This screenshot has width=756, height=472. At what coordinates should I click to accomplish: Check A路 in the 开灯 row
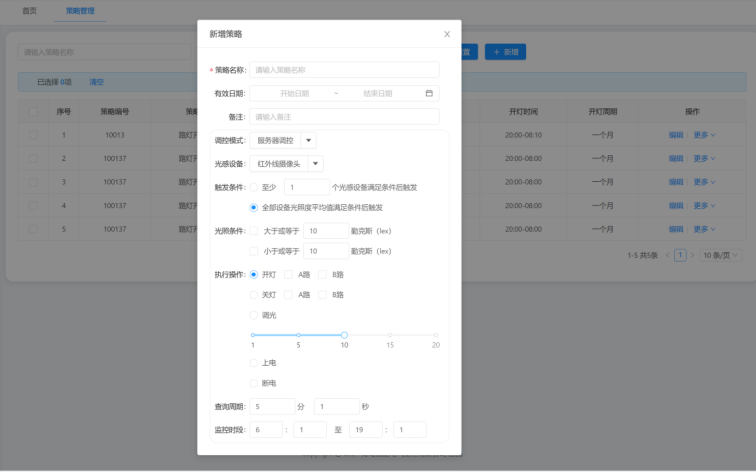click(288, 275)
